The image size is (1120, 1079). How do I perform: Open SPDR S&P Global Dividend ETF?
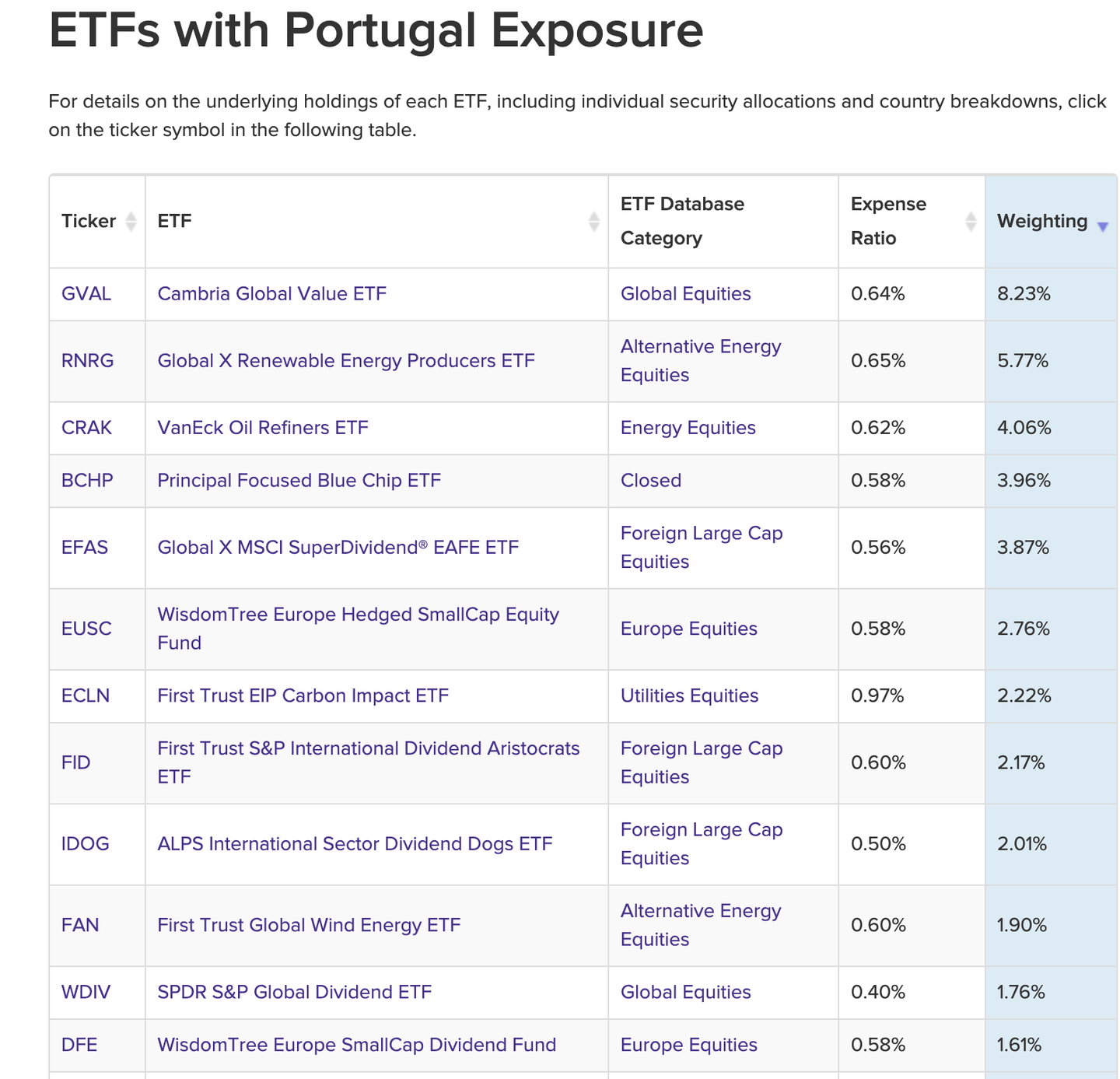tap(294, 992)
